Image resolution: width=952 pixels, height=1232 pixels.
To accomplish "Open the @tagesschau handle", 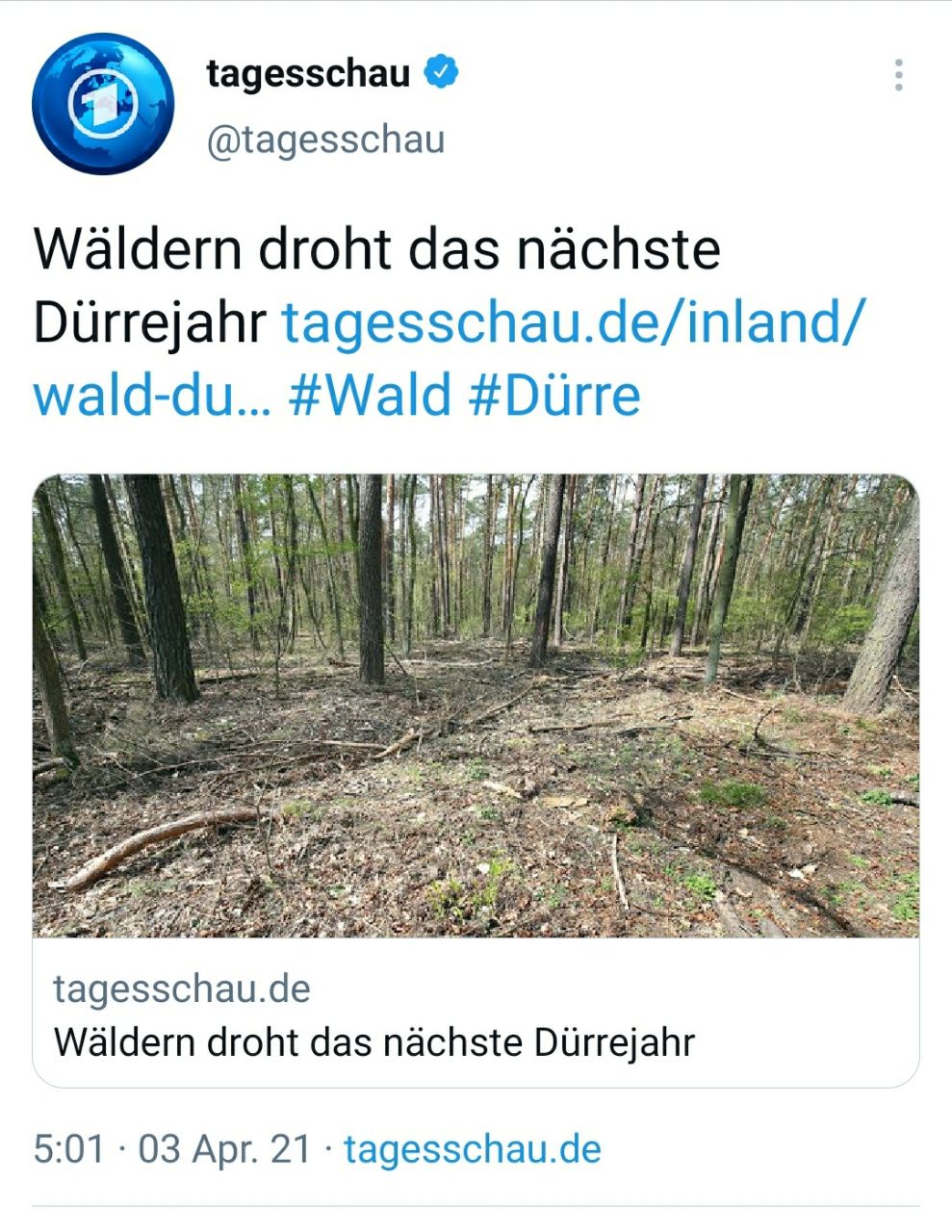I will (325, 140).
